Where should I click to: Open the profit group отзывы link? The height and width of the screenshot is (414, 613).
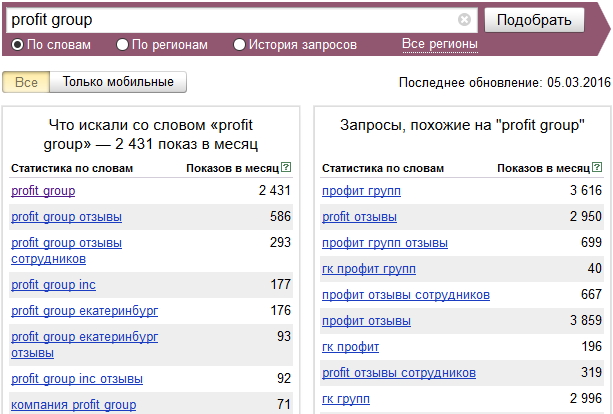[66, 217]
